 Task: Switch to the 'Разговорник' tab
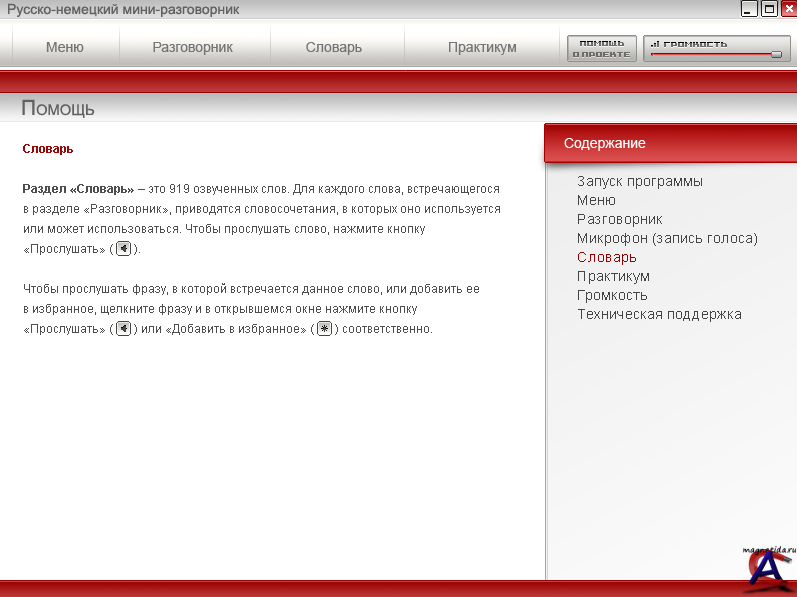[x=192, y=47]
